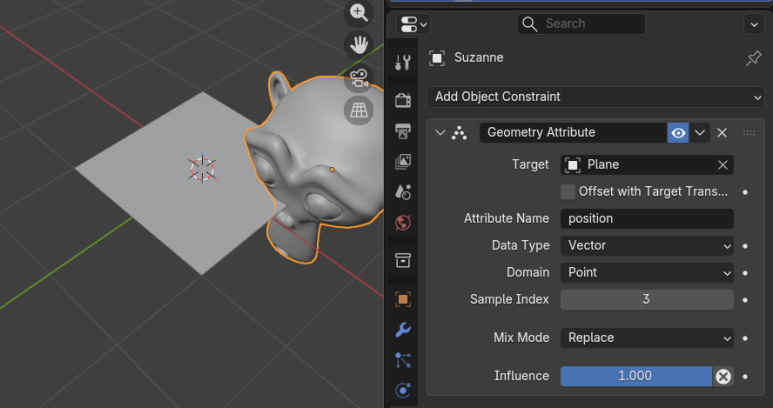Viewport: 773px width, 408px height.
Task: Click the properties Search field
Action: [581, 24]
